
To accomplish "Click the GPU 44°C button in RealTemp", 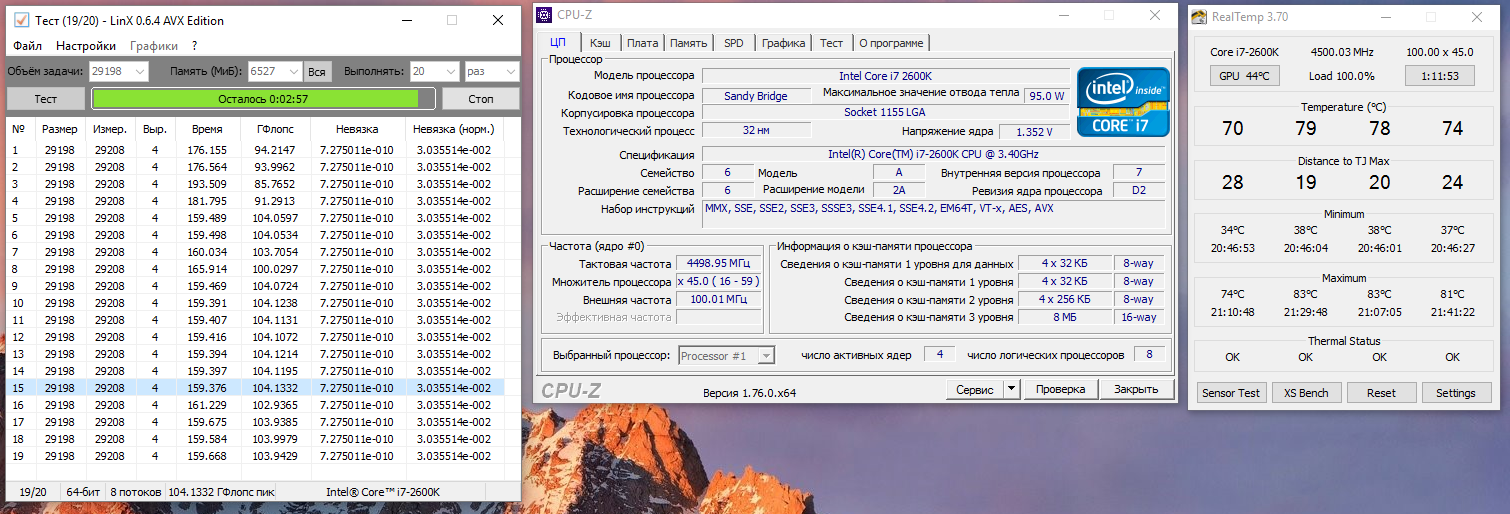I will tap(1243, 76).
